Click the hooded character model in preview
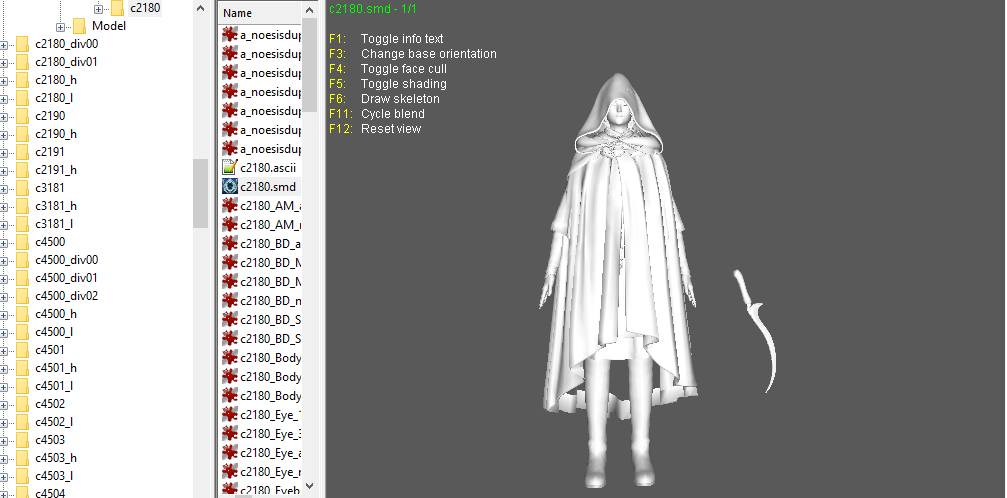 point(617,280)
